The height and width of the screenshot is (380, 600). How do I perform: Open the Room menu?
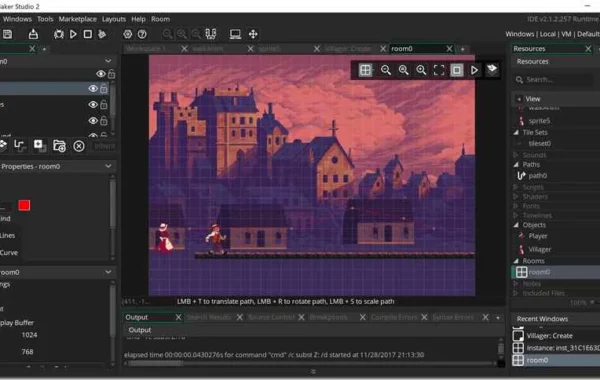[x=160, y=19]
